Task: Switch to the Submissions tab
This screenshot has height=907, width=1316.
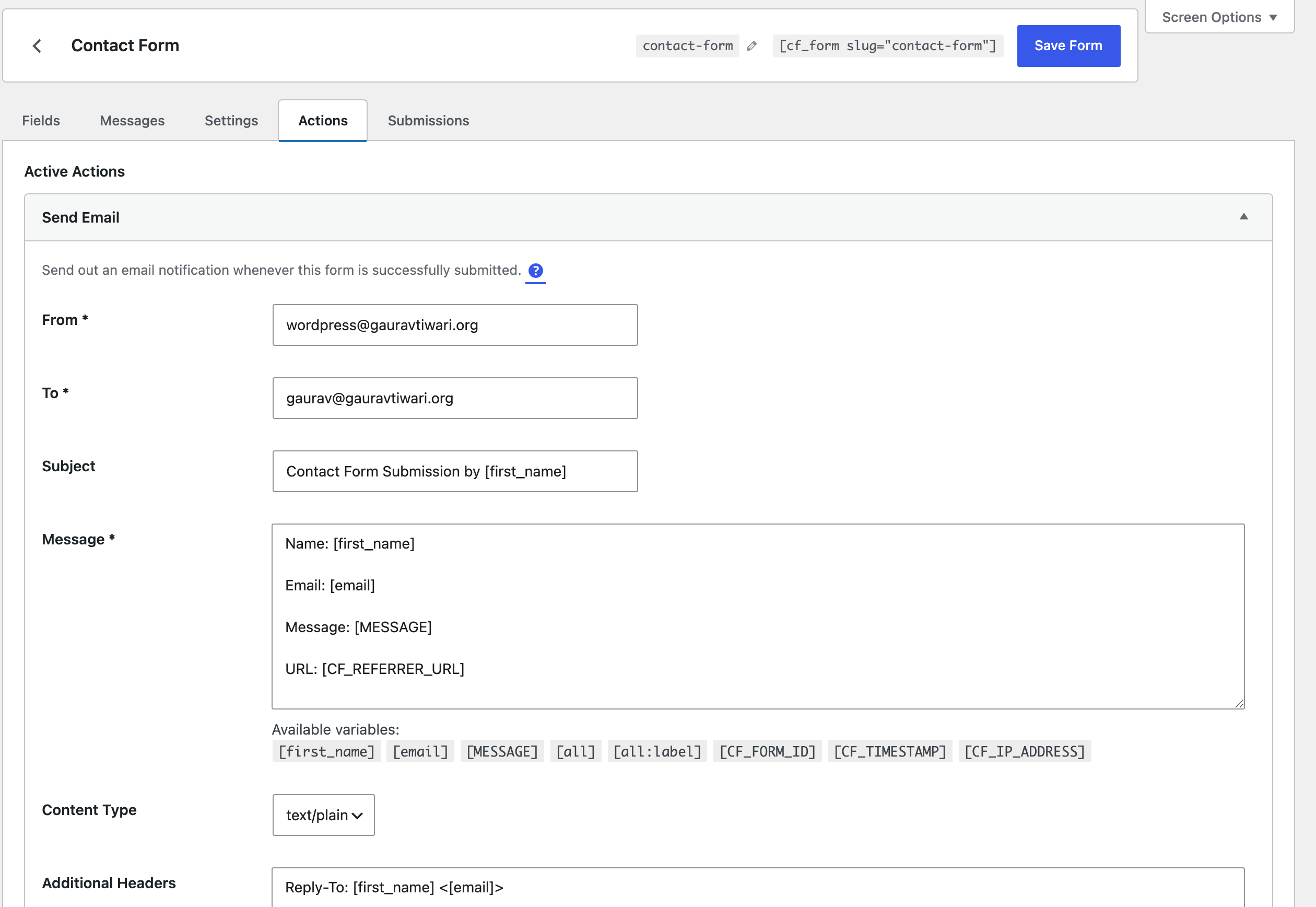Action: [x=428, y=120]
